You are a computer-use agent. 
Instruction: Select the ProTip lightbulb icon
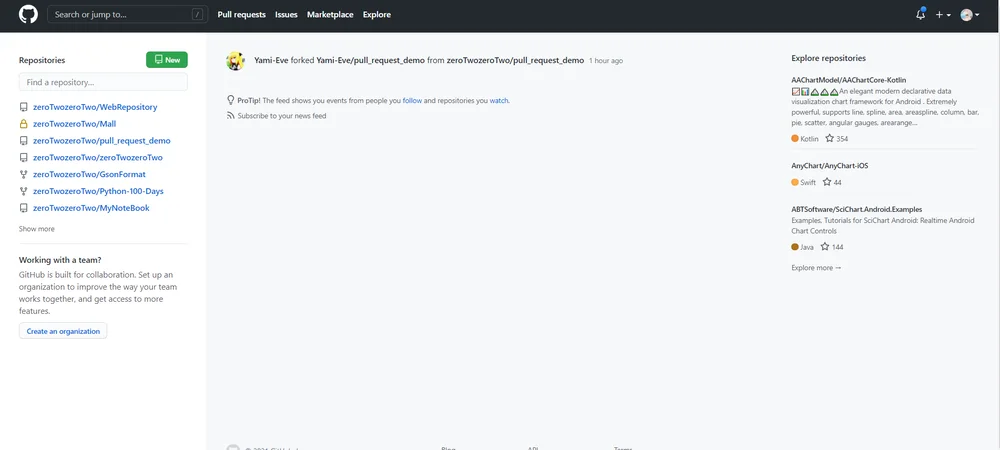[x=231, y=100]
